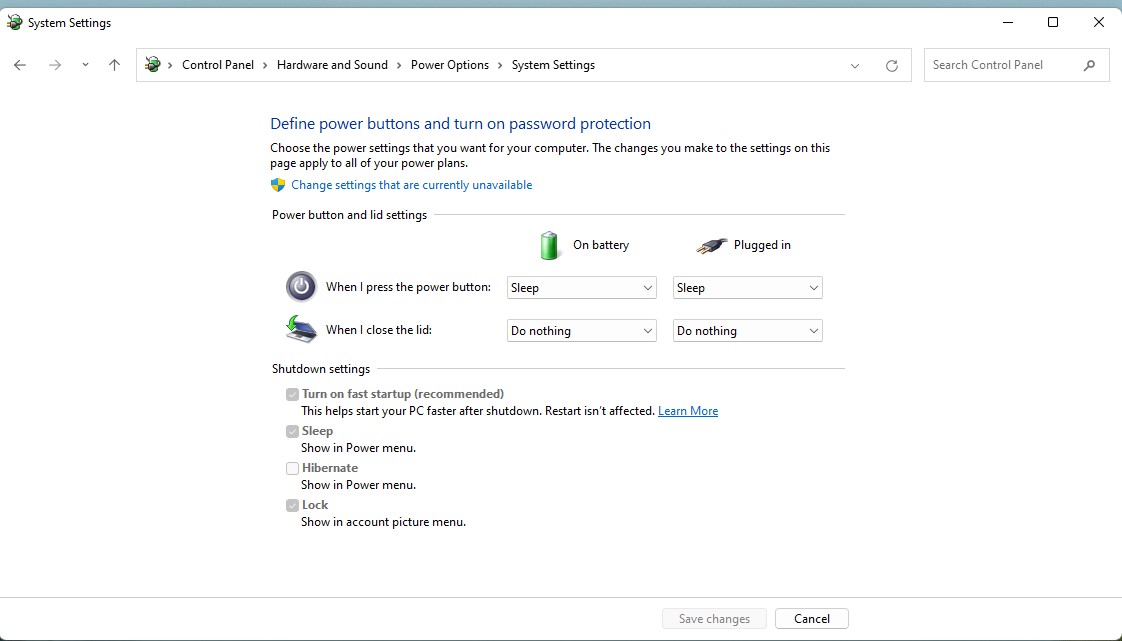Open the recent locations chevron

(x=85, y=65)
